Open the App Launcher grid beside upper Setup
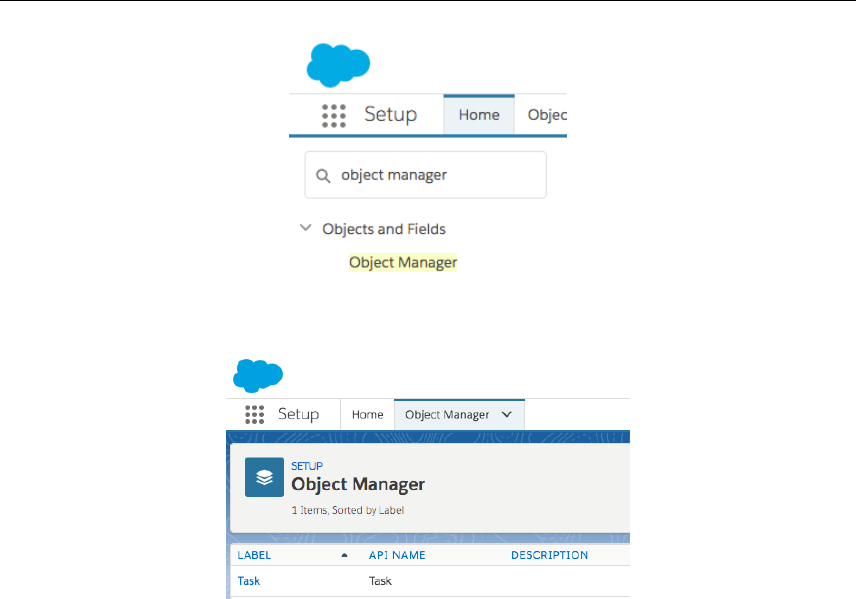Screen dimensions: 856x599 tap(334, 116)
